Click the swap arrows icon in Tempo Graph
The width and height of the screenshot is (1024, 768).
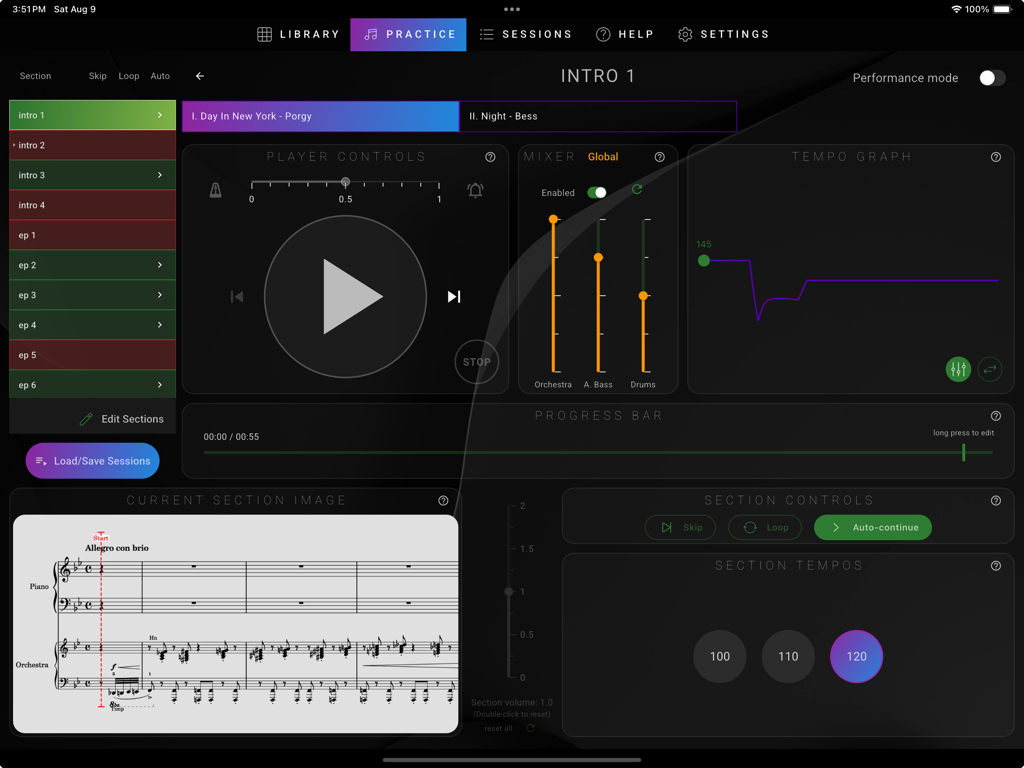pyautogui.click(x=990, y=369)
